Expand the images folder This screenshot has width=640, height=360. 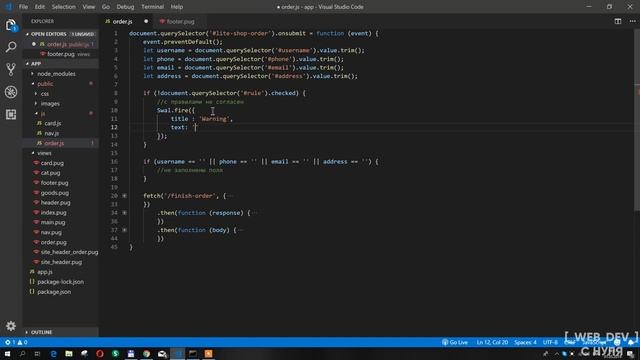point(50,104)
